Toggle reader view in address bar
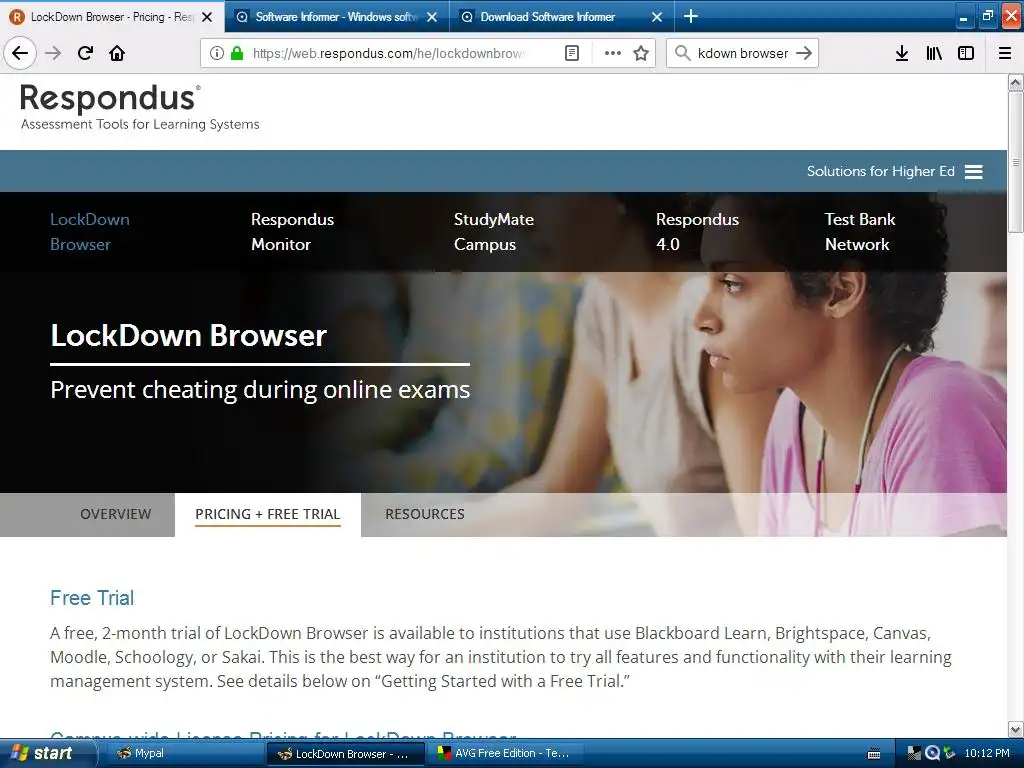The height and width of the screenshot is (768, 1024). pyautogui.click(x=571, y=53)
